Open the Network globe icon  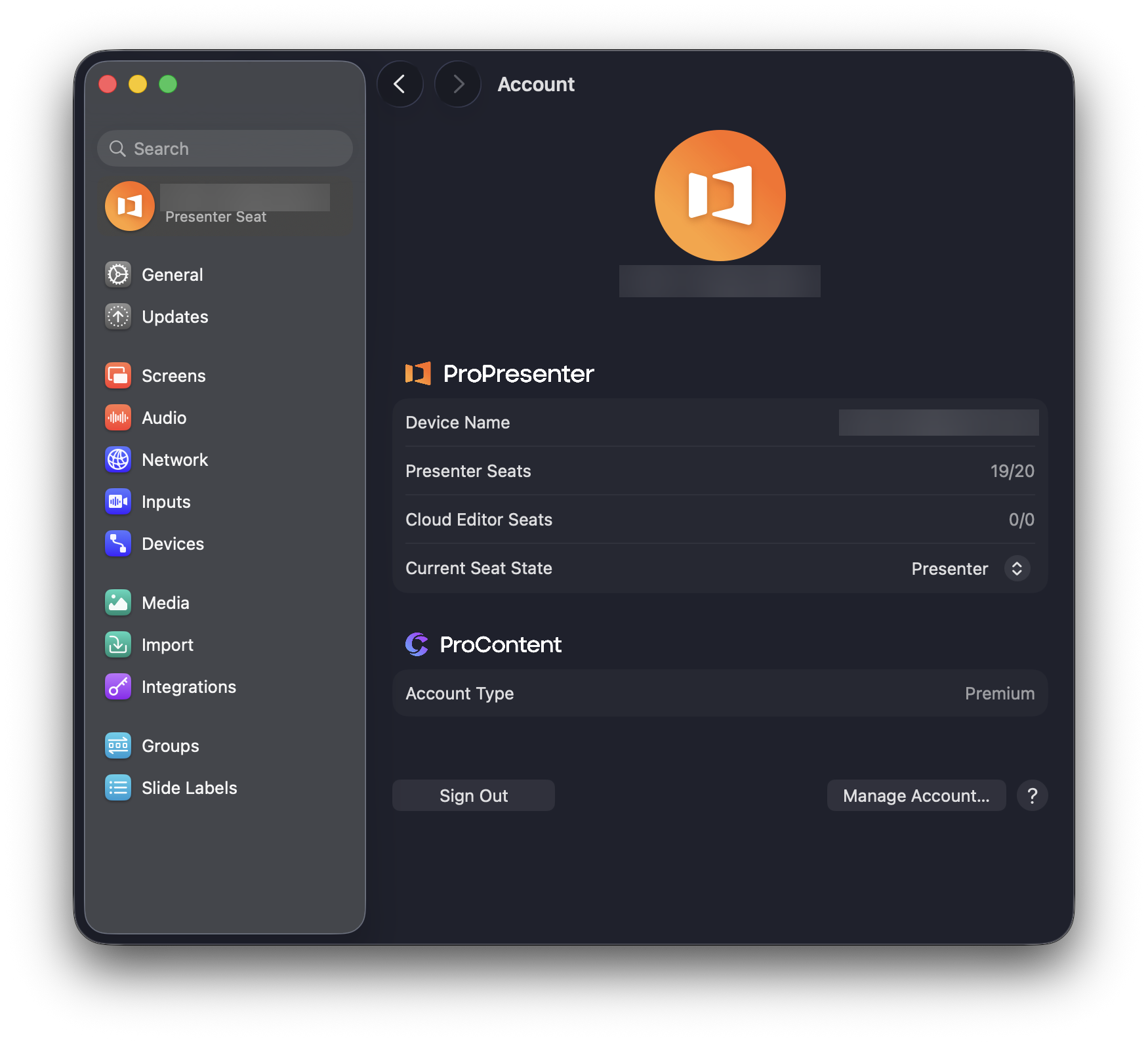118,459
